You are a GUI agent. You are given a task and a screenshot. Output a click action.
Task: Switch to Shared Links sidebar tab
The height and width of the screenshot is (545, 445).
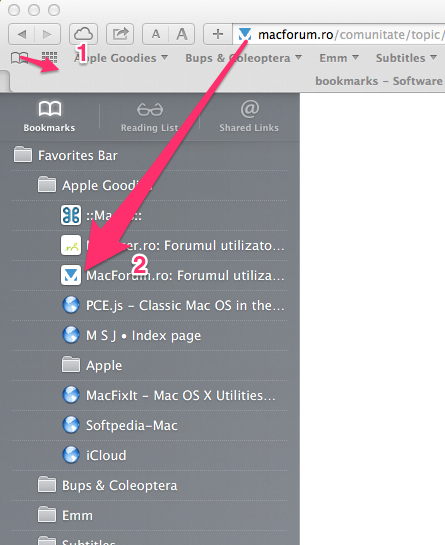[x=249, y=116]
